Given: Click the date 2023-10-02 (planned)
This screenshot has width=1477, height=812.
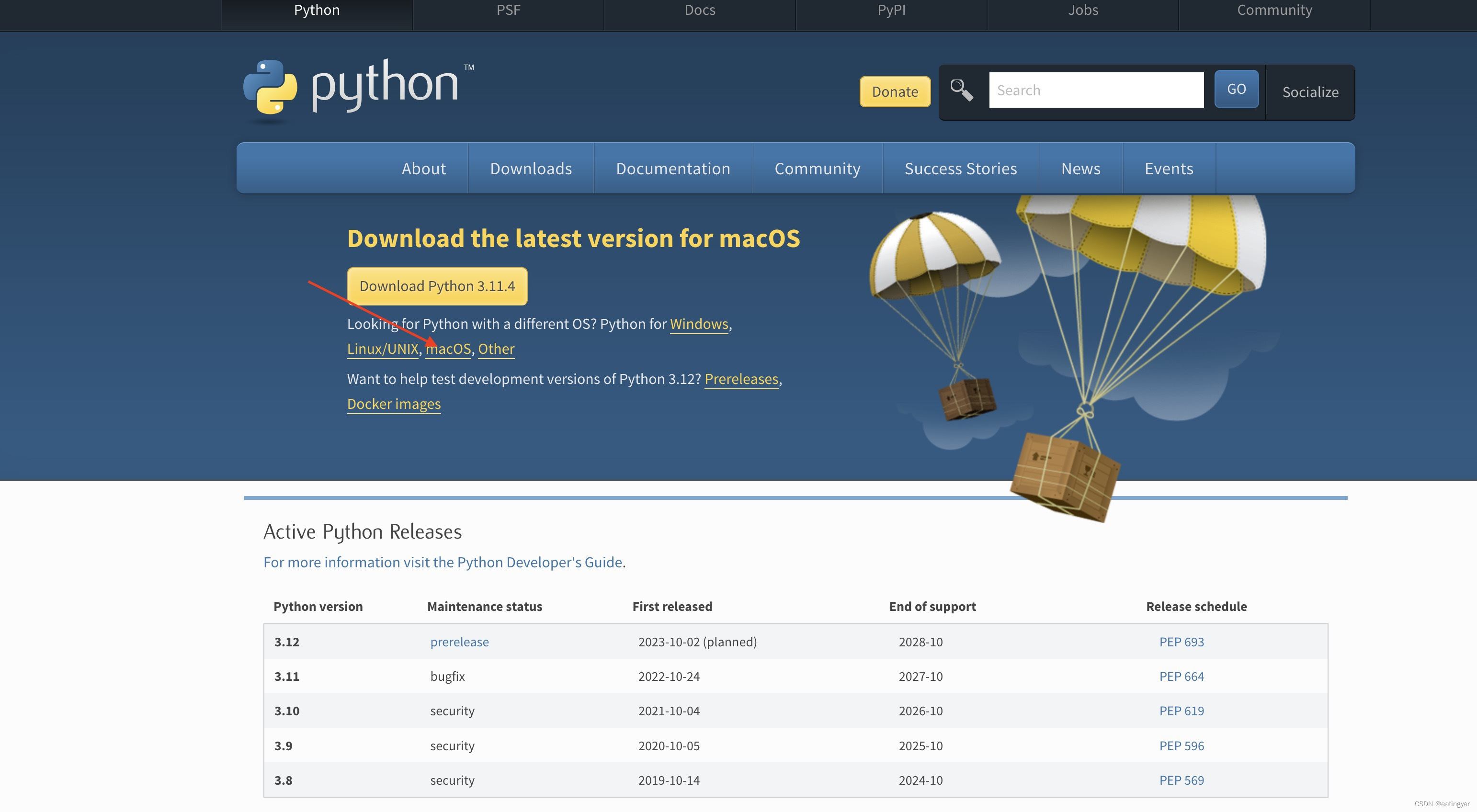Looking at the screenshot, I should point(697,642).
